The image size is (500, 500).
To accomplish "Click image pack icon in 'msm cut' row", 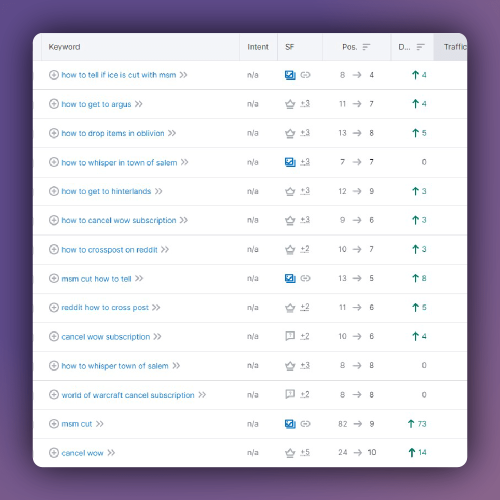I will click(x=290, y=424).
